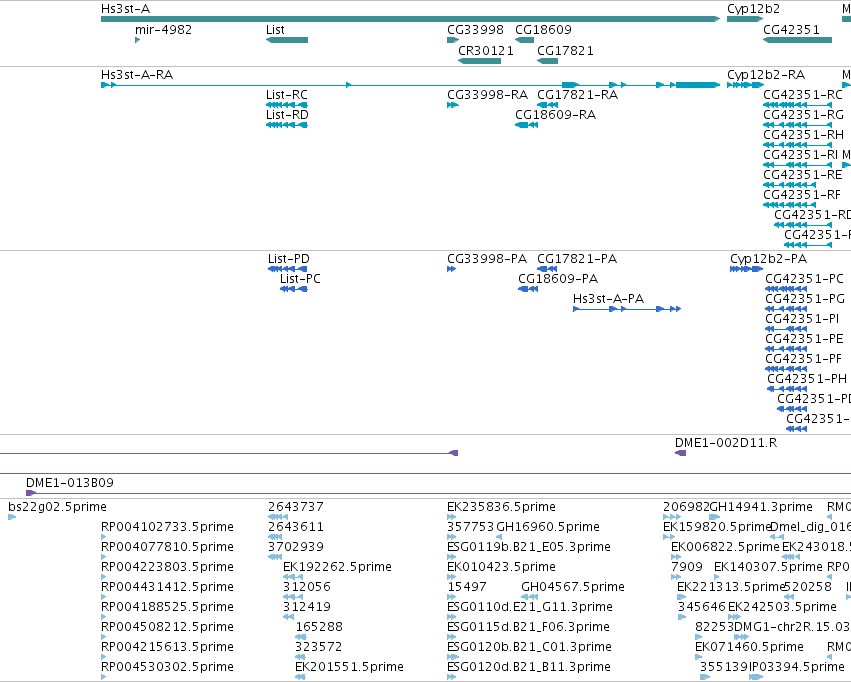Click the CG42351-PG protein feature
The height and width of the screenshot is (682, 851).
pos(786,309)
